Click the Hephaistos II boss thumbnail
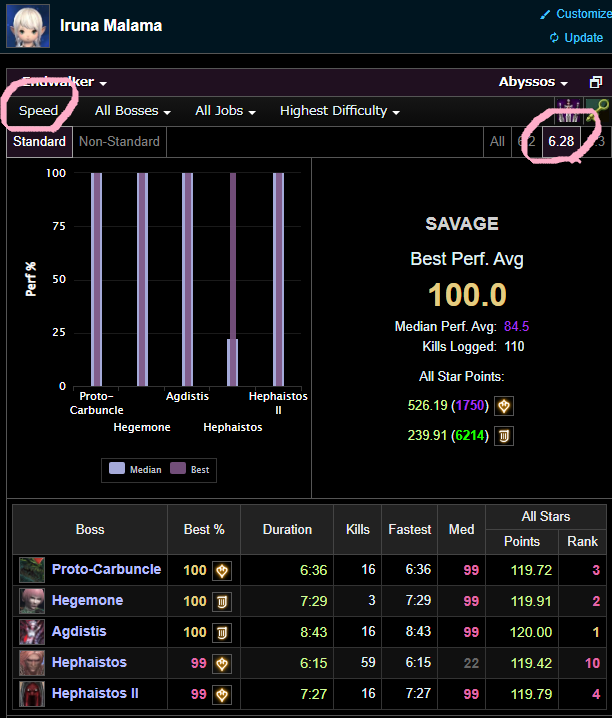612x718 pixels. (32, 694)
